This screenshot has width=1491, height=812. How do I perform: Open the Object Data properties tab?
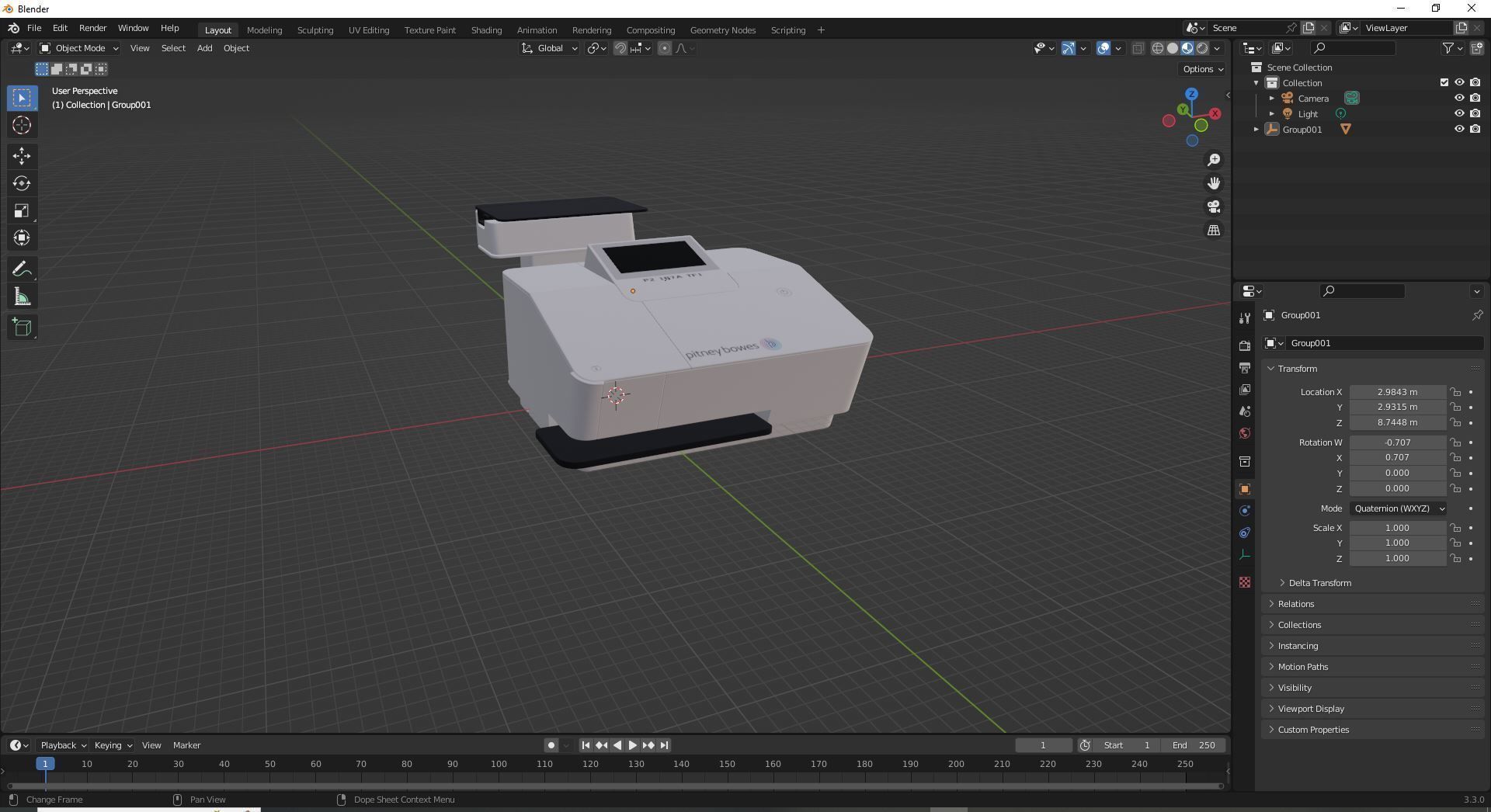(x=1245, y=554)
